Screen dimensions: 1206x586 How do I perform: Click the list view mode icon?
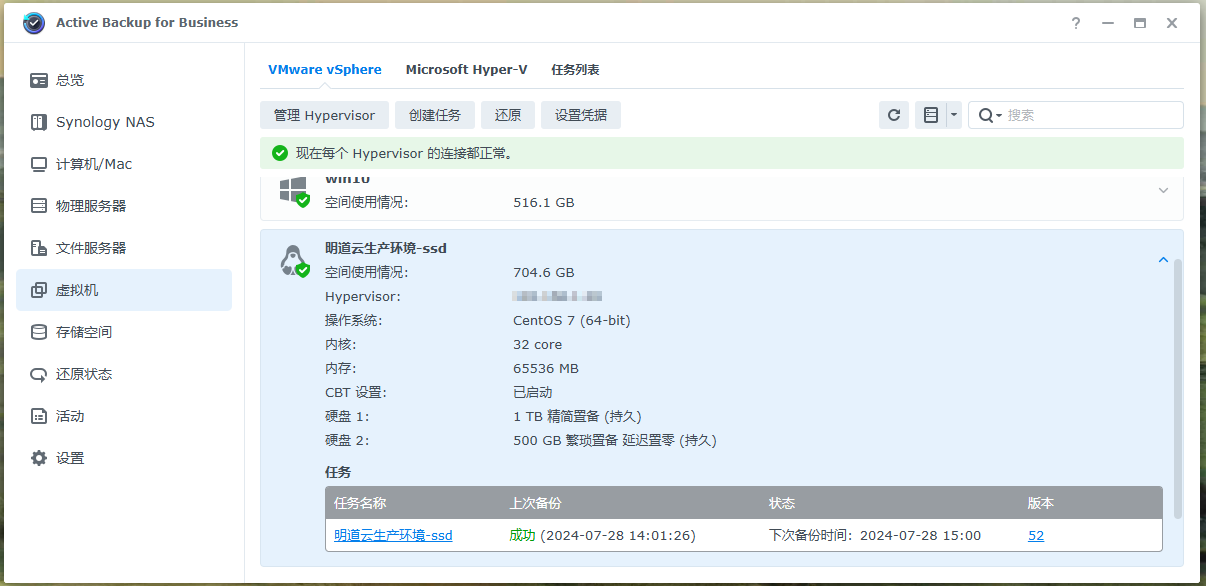coord(930,115)
